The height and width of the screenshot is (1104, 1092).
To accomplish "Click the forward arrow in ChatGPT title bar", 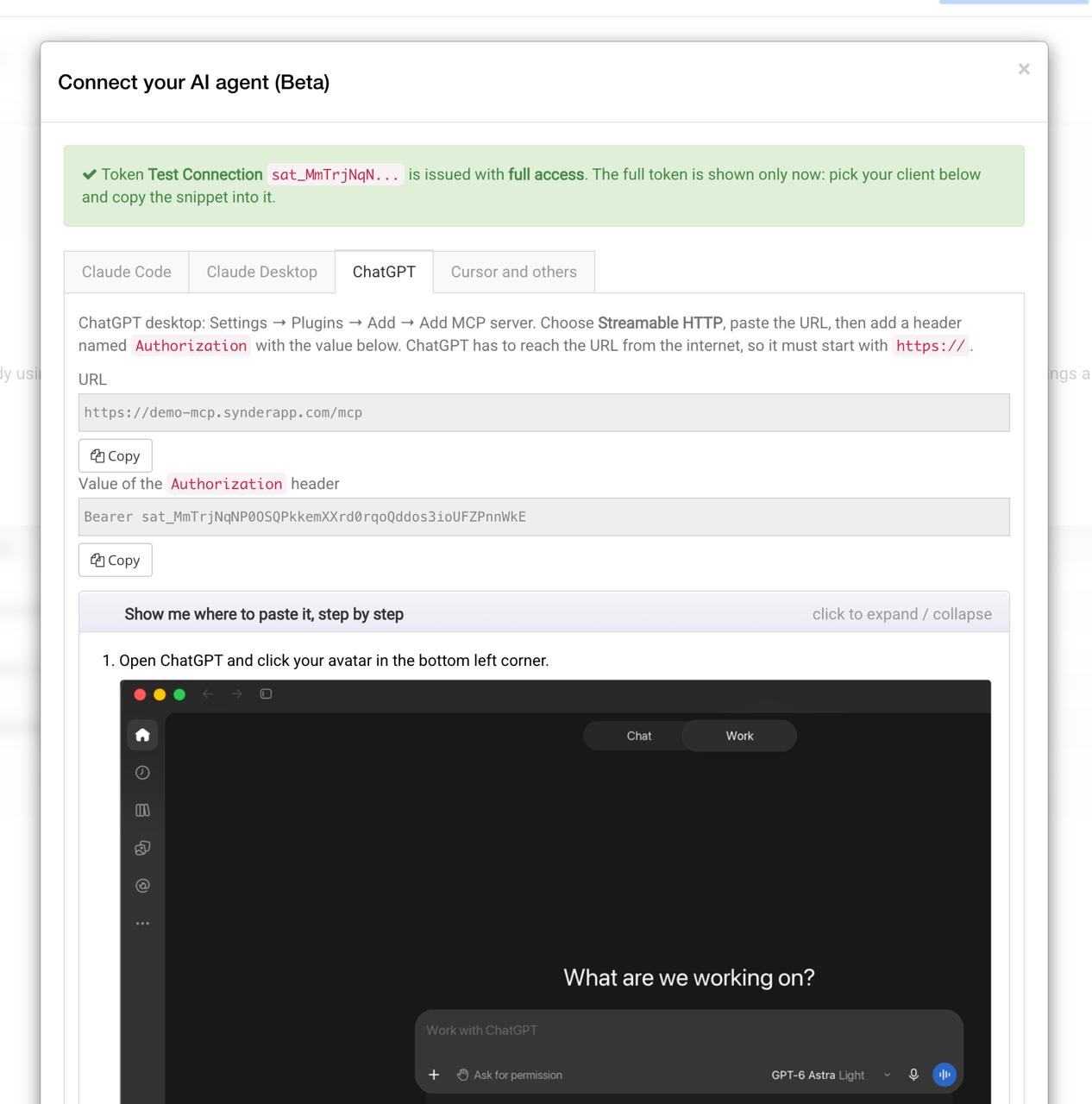I will point(237,694).
